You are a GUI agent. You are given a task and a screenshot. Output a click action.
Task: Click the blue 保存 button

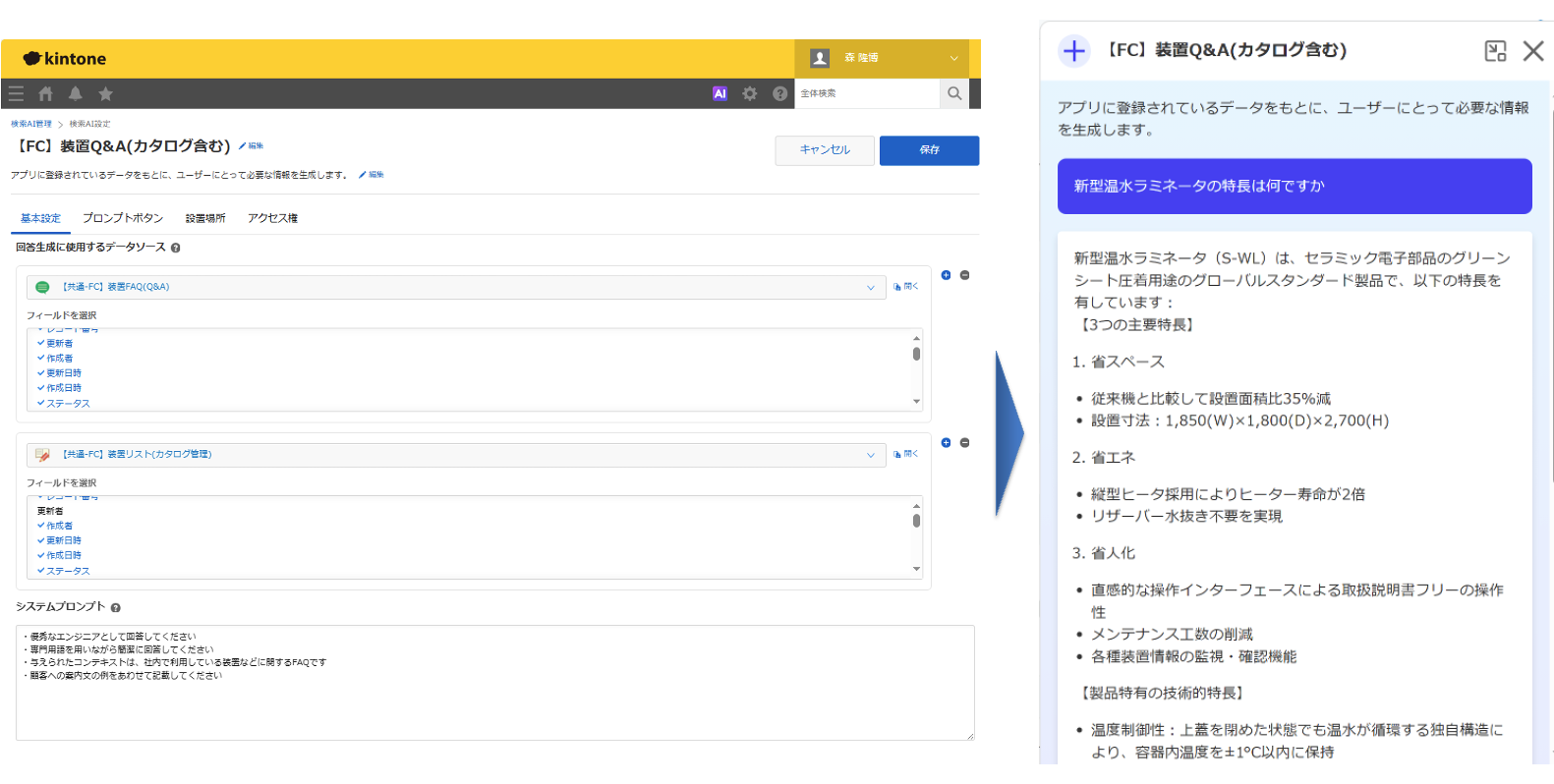(x=929, y=150)
